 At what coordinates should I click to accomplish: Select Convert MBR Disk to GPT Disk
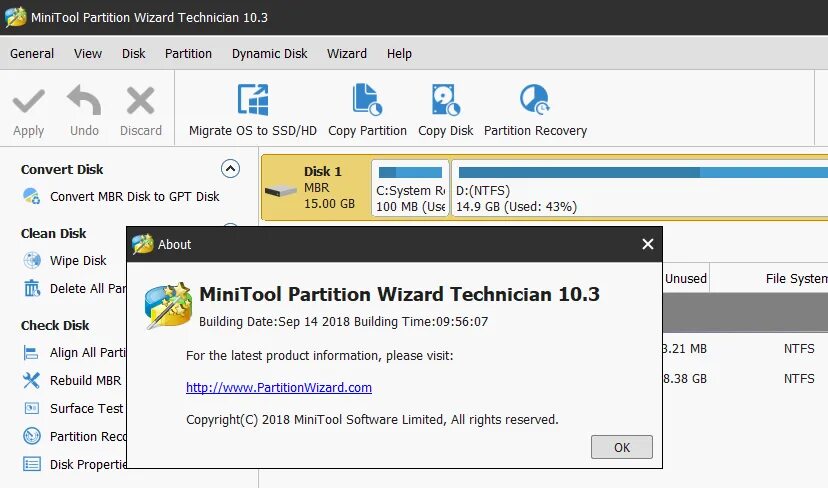coord(135,196)
